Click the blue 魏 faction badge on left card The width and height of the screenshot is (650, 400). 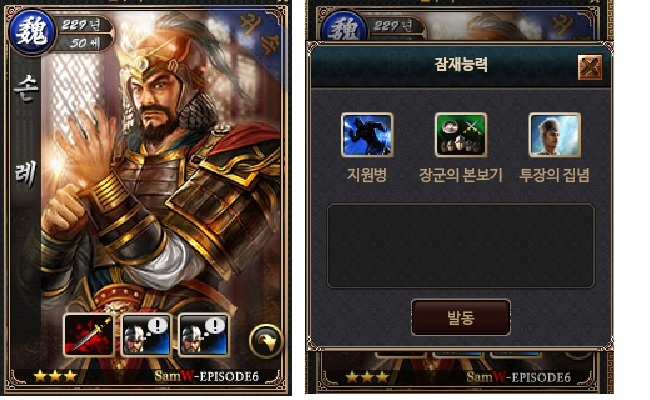pyautogui.click(x=32, y=32)
